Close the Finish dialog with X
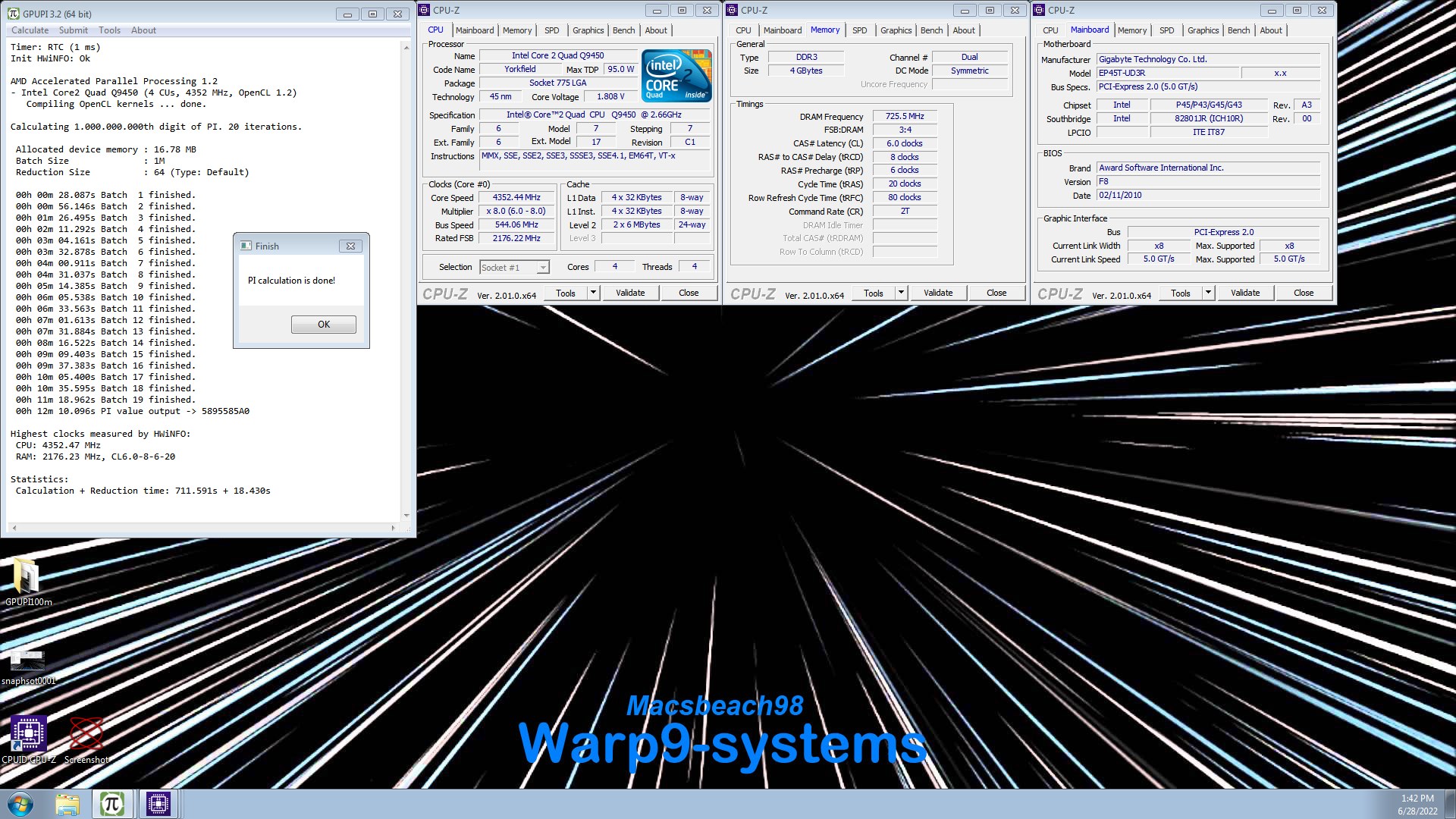This screenshot has height=819, width=1456. [350, 246]
